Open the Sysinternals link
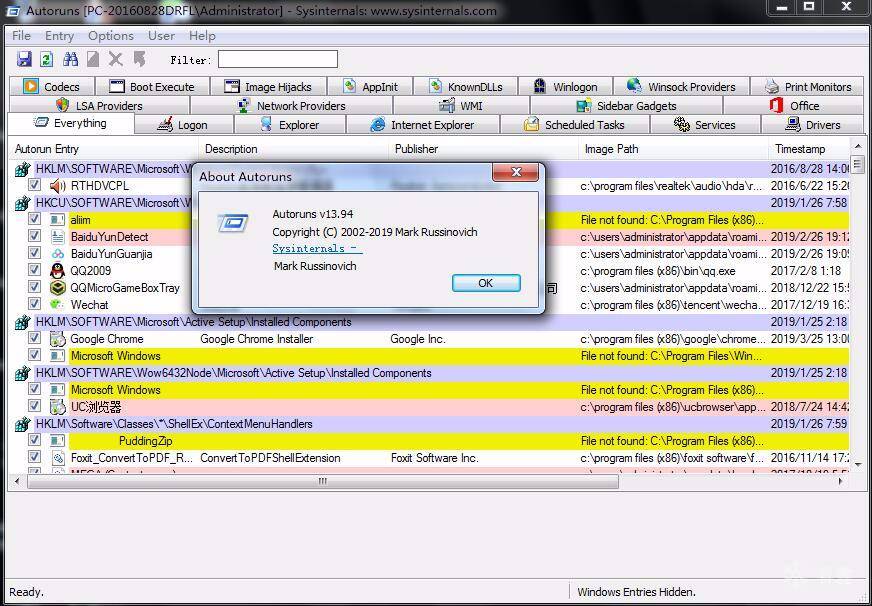This screenshot has height=606, width=872. (317, 249)
